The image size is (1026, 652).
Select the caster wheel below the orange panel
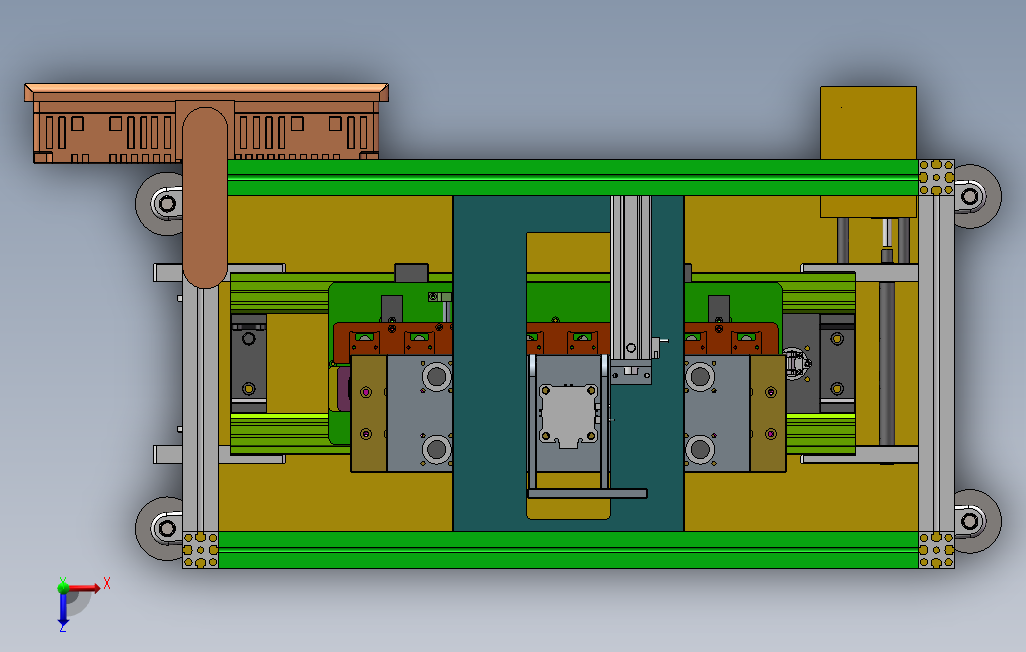[x=160, y=204]
